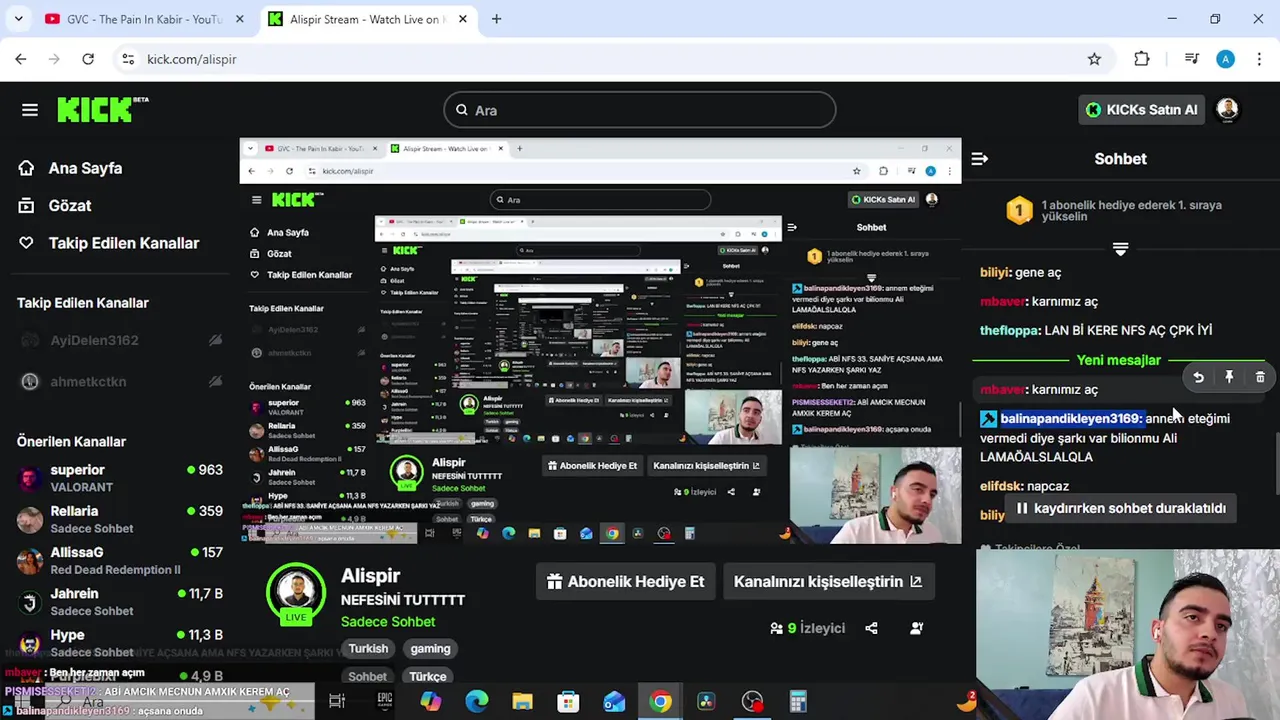Click the Türkçe language tag
The image size is (1280, 720).
point(427,676)
